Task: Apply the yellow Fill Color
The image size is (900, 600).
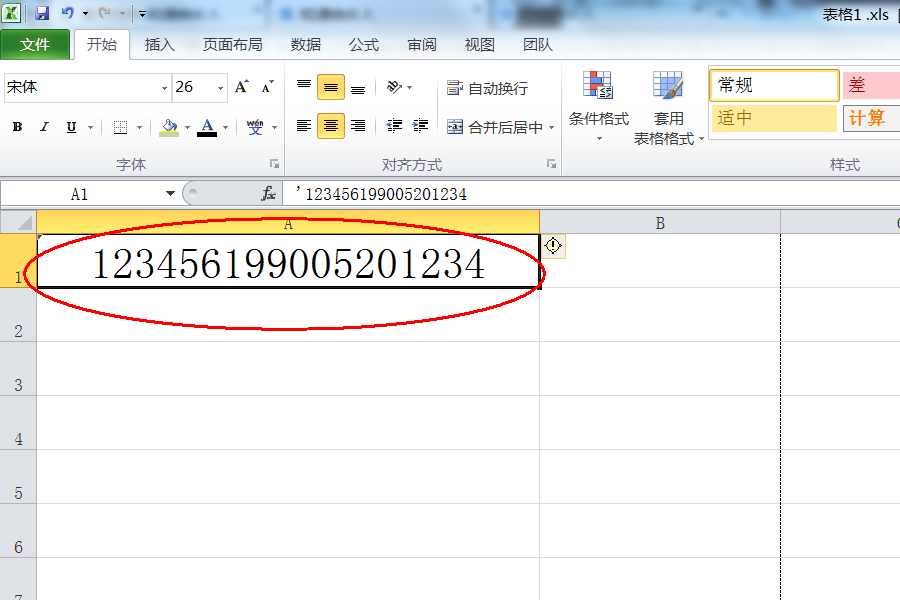Action: click(169, 127)
